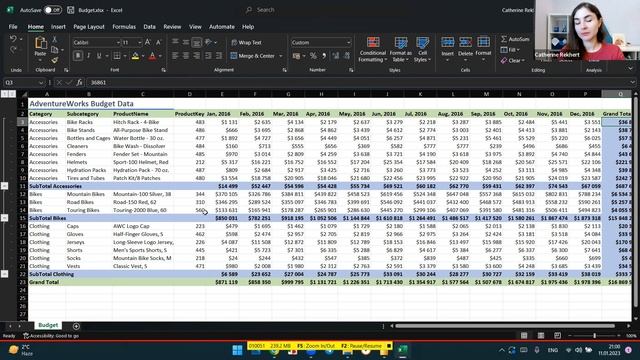Click Insert Function fx icon

point(80,82)
